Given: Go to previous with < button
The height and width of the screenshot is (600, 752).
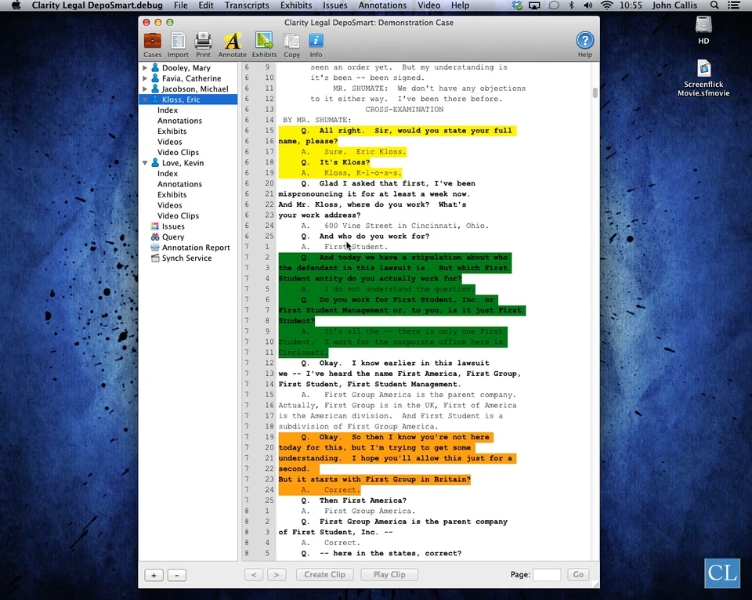Looking at the screenshot, I should point(254,574).
